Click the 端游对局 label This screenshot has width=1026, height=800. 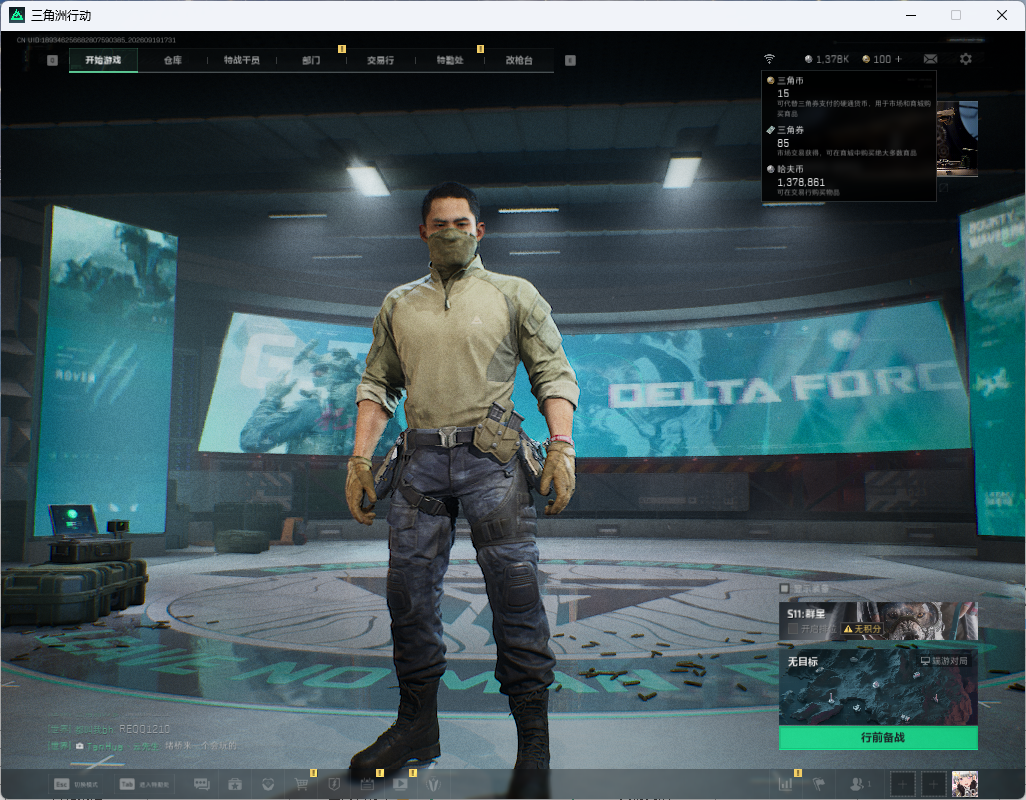coord(944,661)
